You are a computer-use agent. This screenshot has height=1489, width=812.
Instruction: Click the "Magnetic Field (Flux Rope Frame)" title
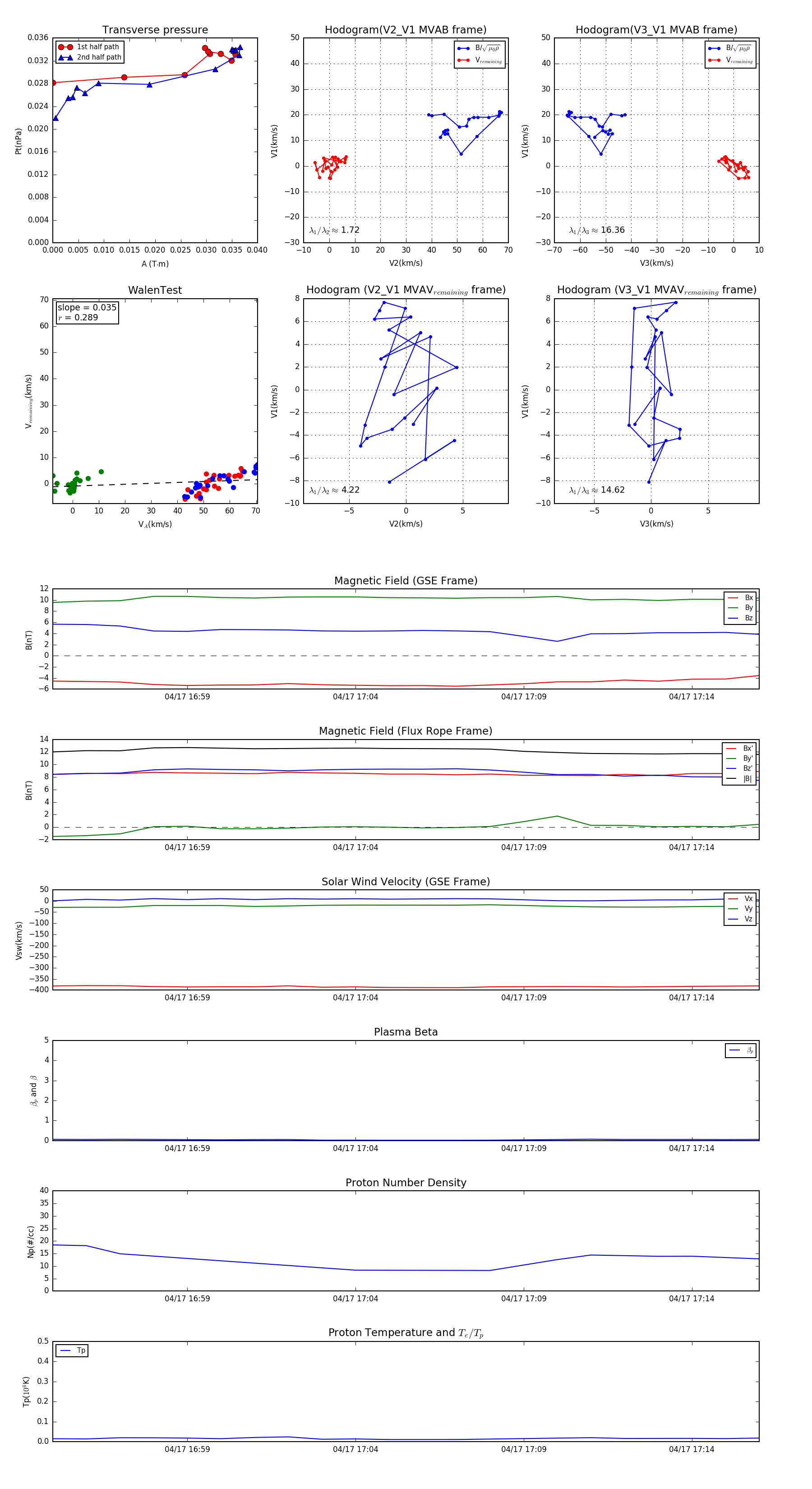(406, 731)
